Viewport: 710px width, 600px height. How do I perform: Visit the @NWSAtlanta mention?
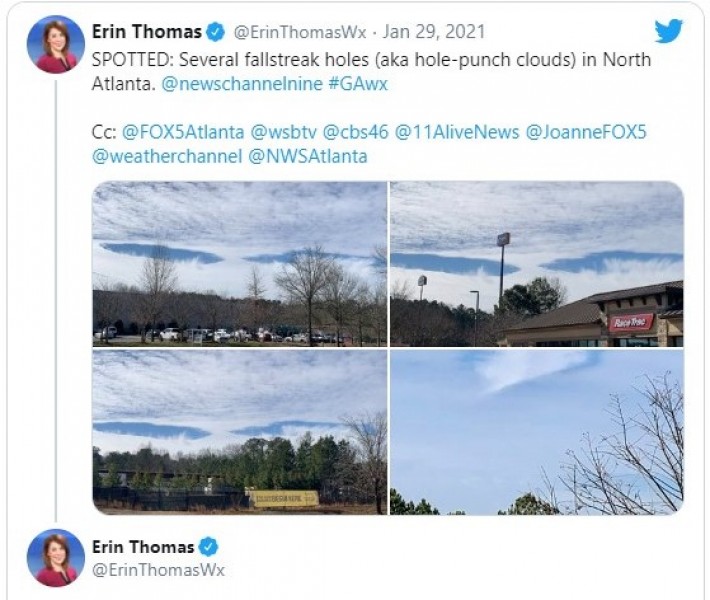tap(308, 156)
